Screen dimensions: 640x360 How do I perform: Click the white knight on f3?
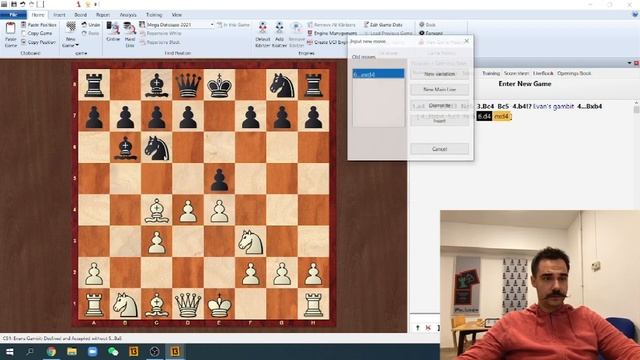[x=251, y=241]
